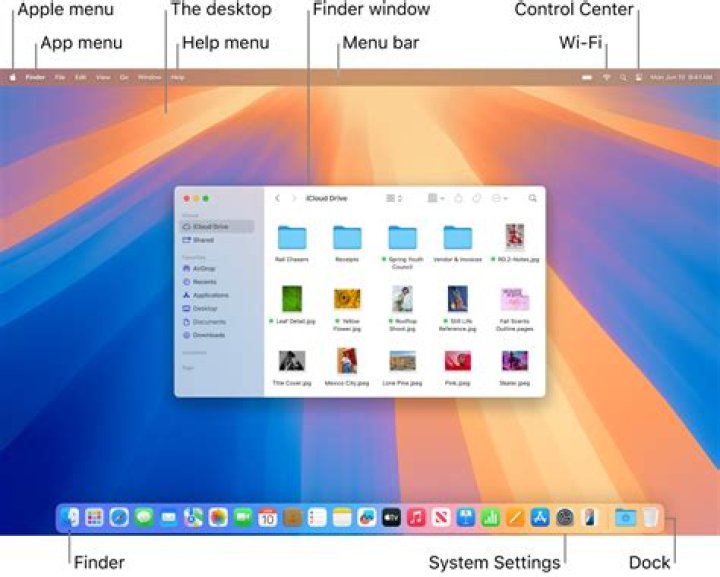The width and height of the screenshot is (720, 577).
Task: Open the Go menu
Action: [x=124, y=78]
